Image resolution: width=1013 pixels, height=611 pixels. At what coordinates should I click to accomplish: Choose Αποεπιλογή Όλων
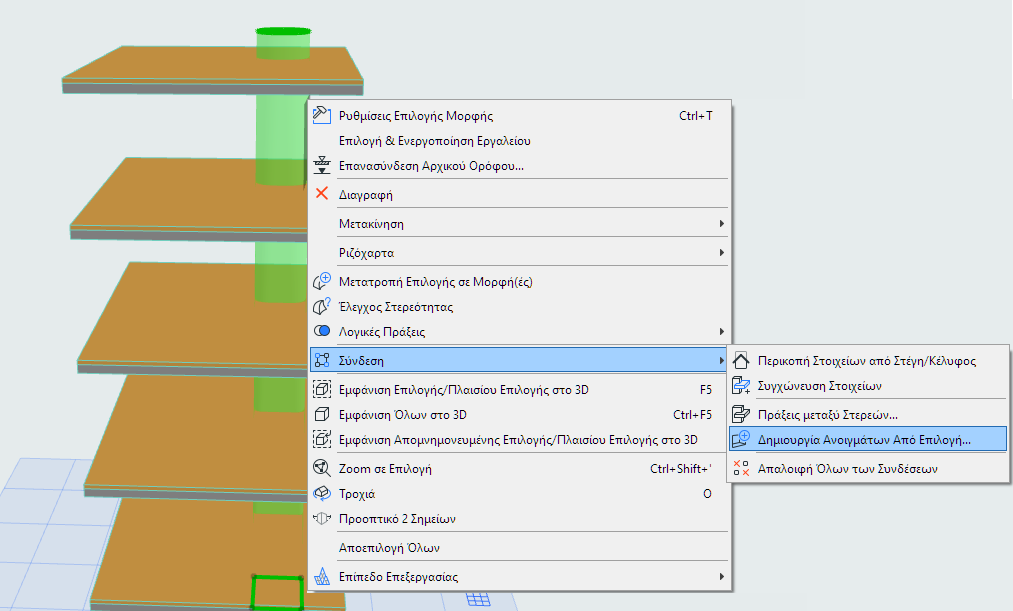pos(520,548)
